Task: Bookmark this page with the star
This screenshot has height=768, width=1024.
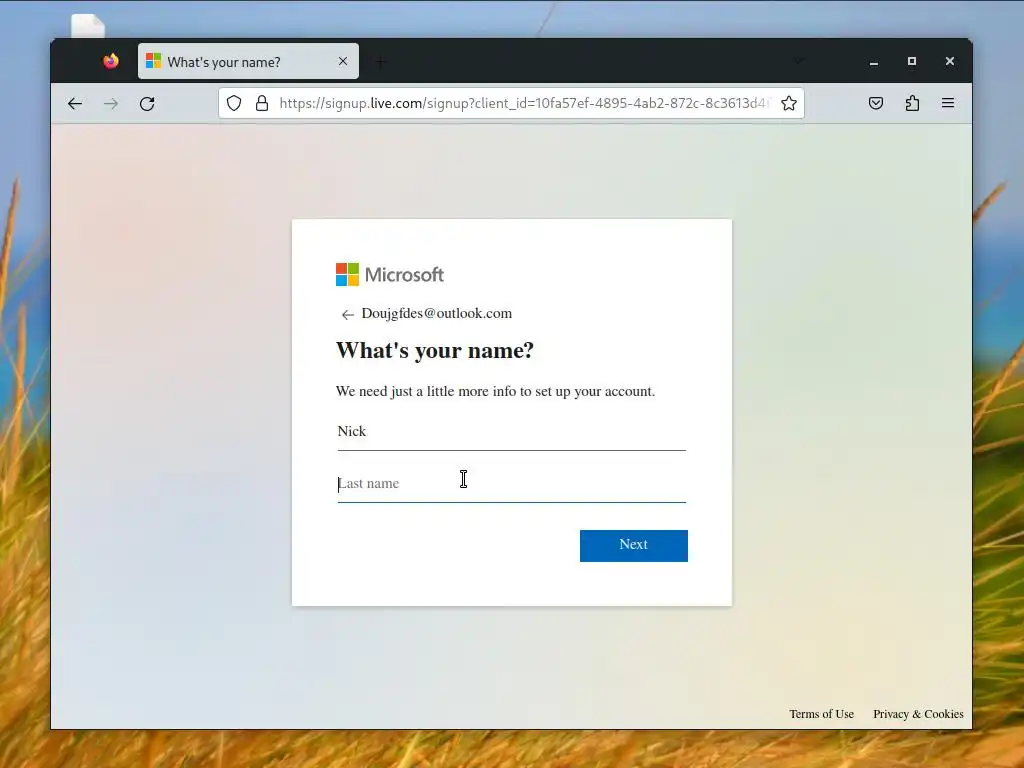Action: click(789, 103)
